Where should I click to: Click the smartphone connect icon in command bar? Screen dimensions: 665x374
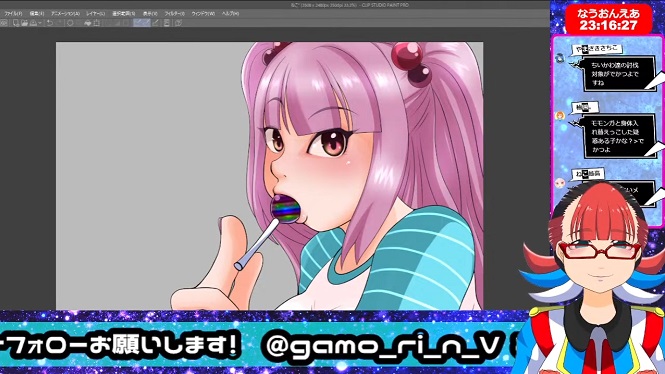167,23
